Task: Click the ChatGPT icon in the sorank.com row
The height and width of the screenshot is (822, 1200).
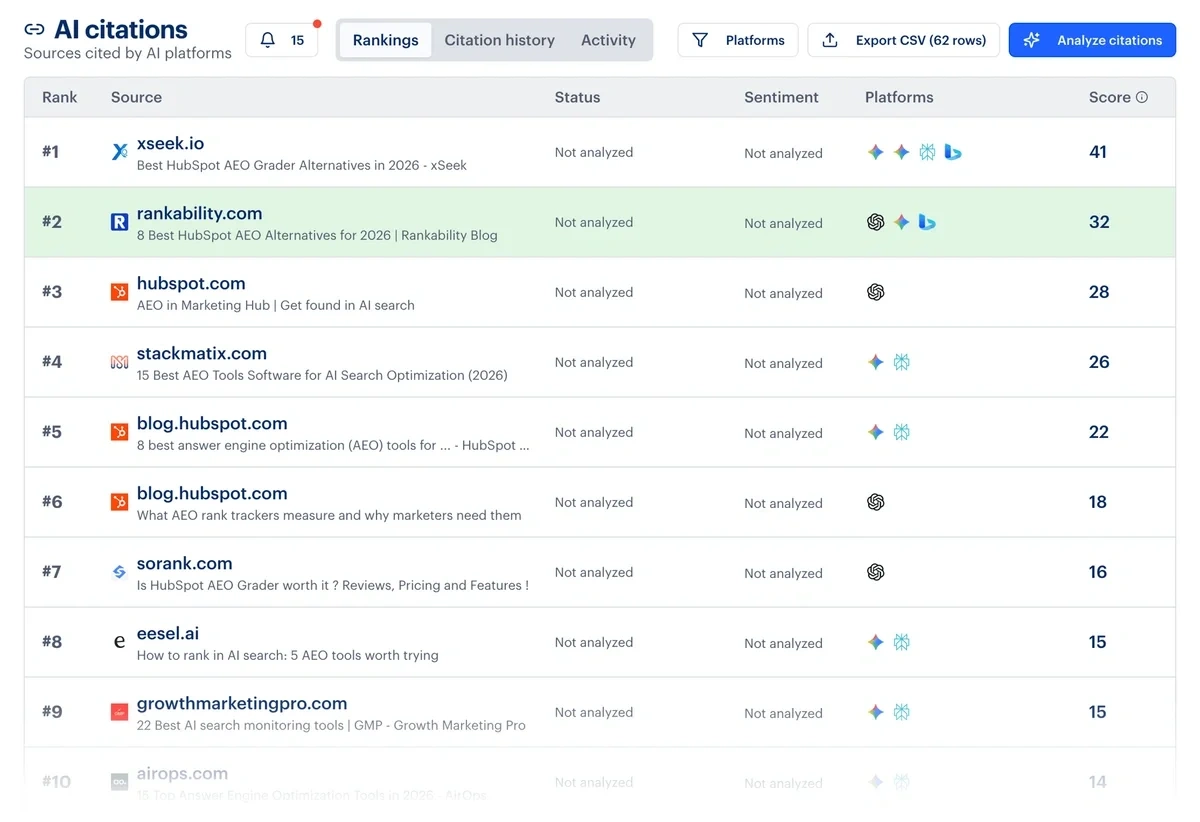Action: (x=876, y=572)
